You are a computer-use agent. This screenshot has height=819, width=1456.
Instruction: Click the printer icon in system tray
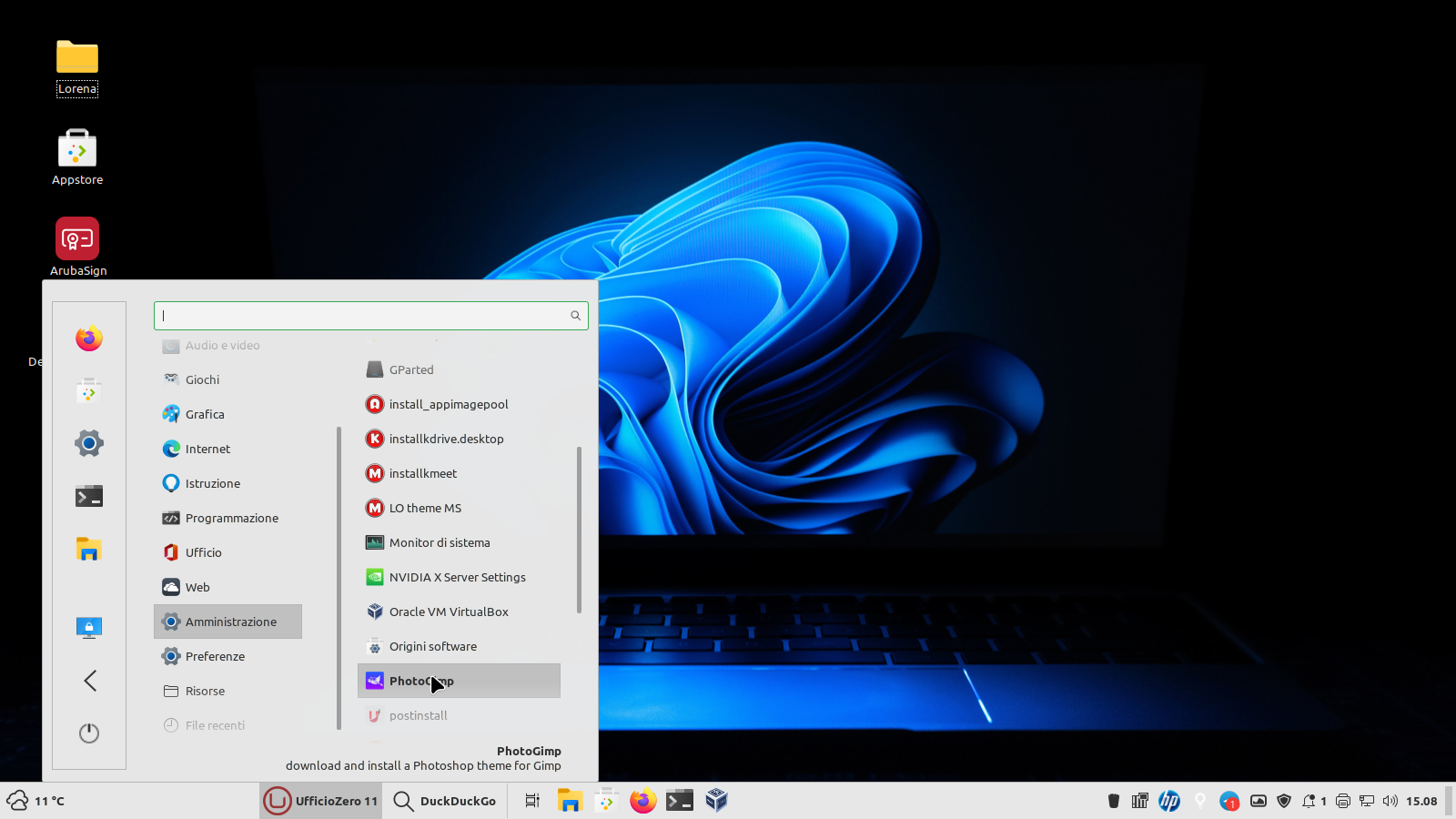[1342, 801]
